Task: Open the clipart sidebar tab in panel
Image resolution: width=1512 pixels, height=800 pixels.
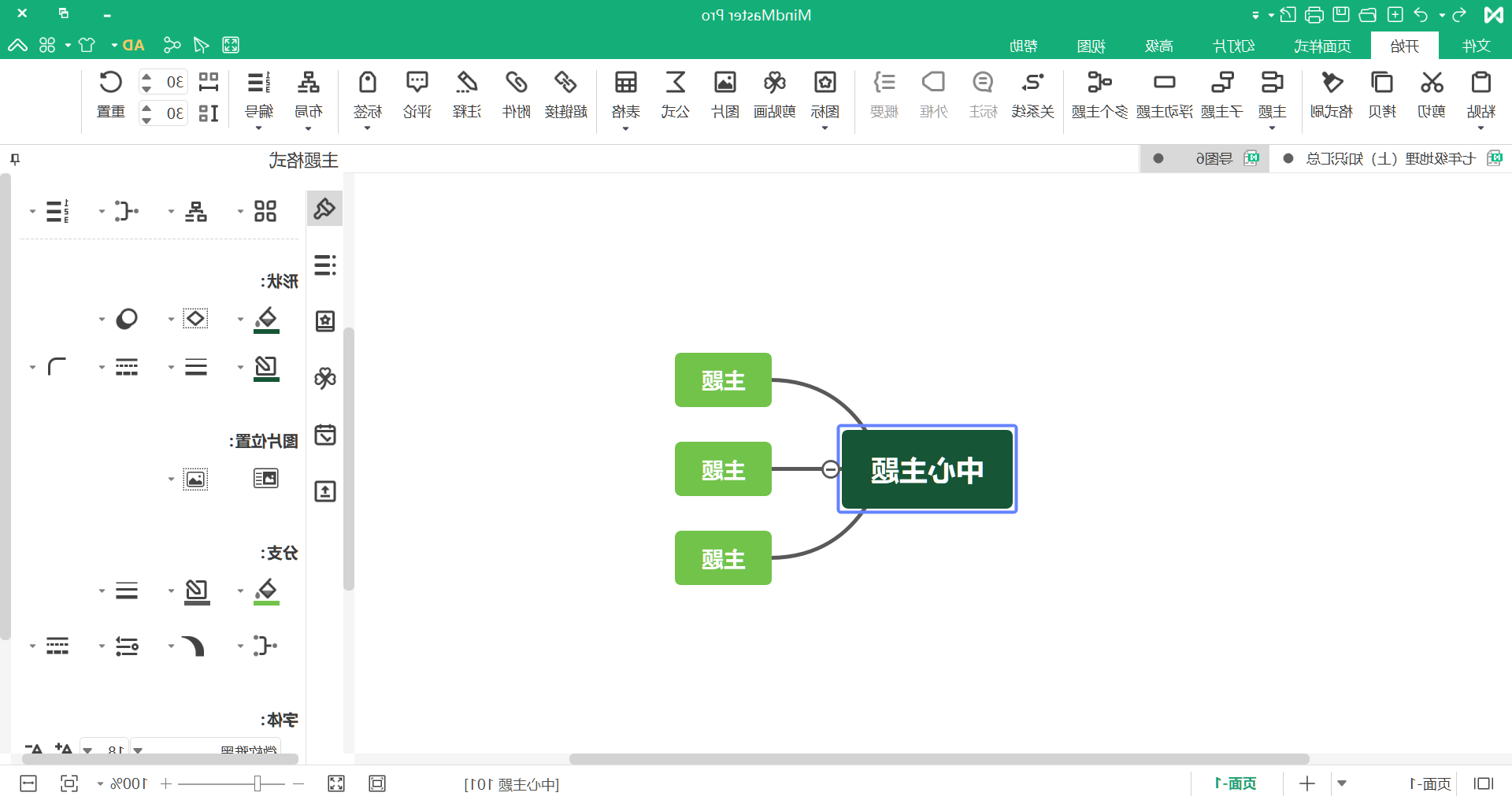Action: pyautogui.click(x=324, y=378)
